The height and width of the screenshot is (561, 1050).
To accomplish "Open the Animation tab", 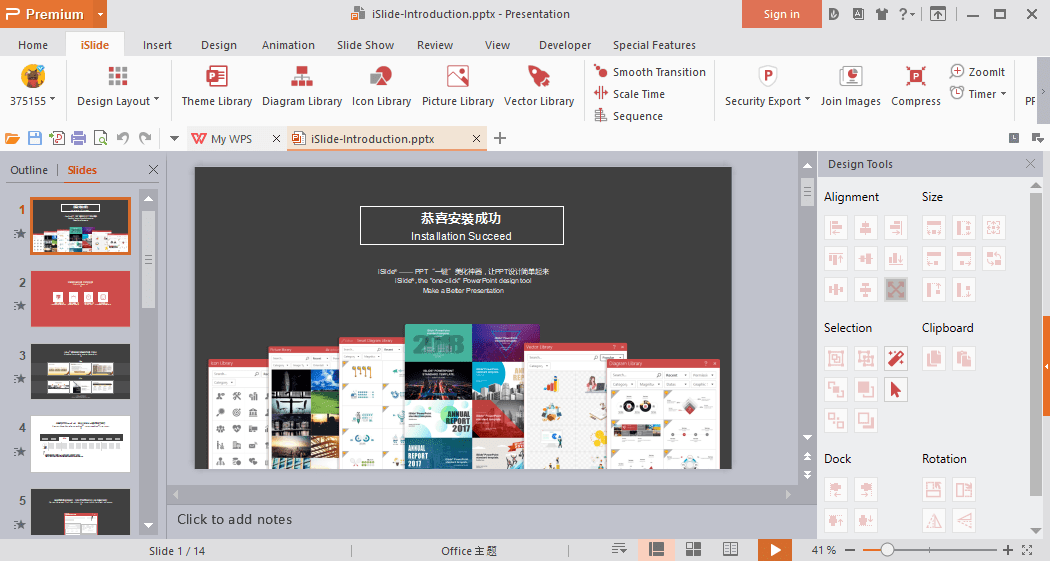I will (288, 45).
